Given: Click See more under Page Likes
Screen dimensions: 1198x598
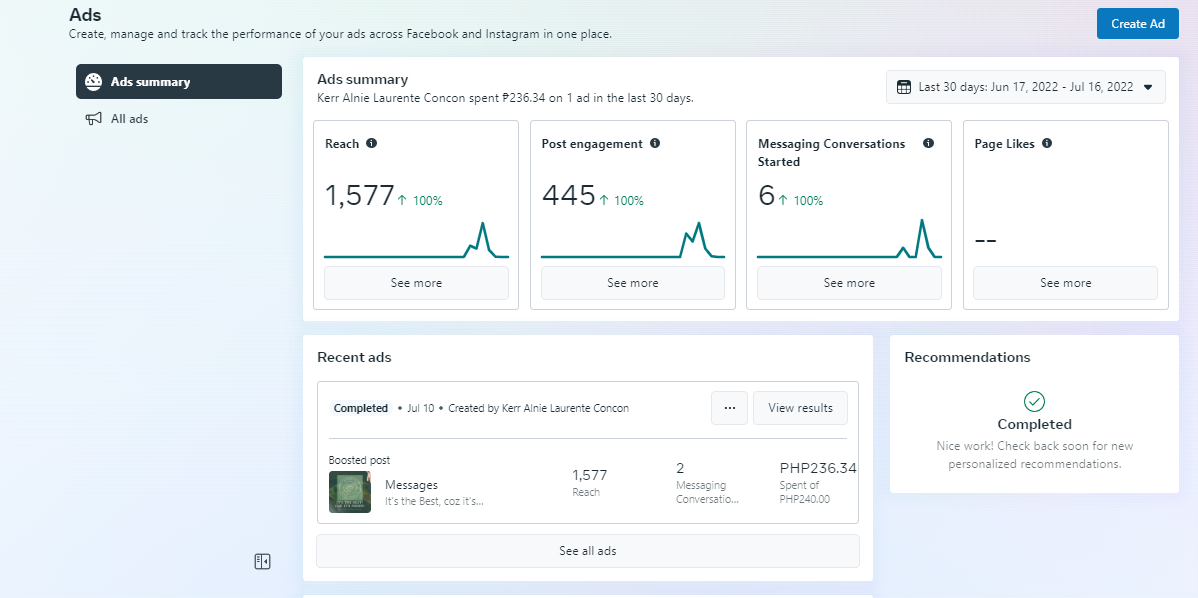Looking at the screenshot, I should [1065, 283].
